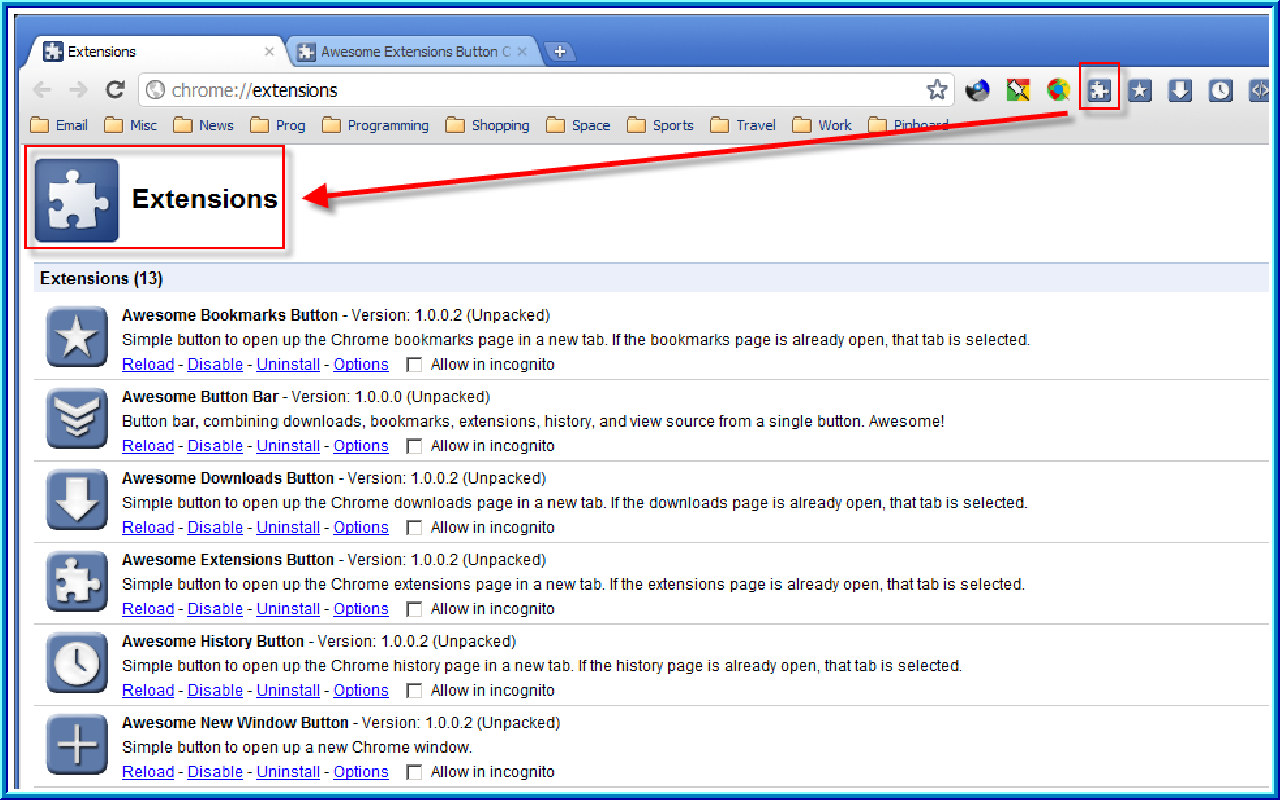The height and width of the screenshot is (800, 1280).
Task: Close the Extensions tab
Action: point(269,52)
